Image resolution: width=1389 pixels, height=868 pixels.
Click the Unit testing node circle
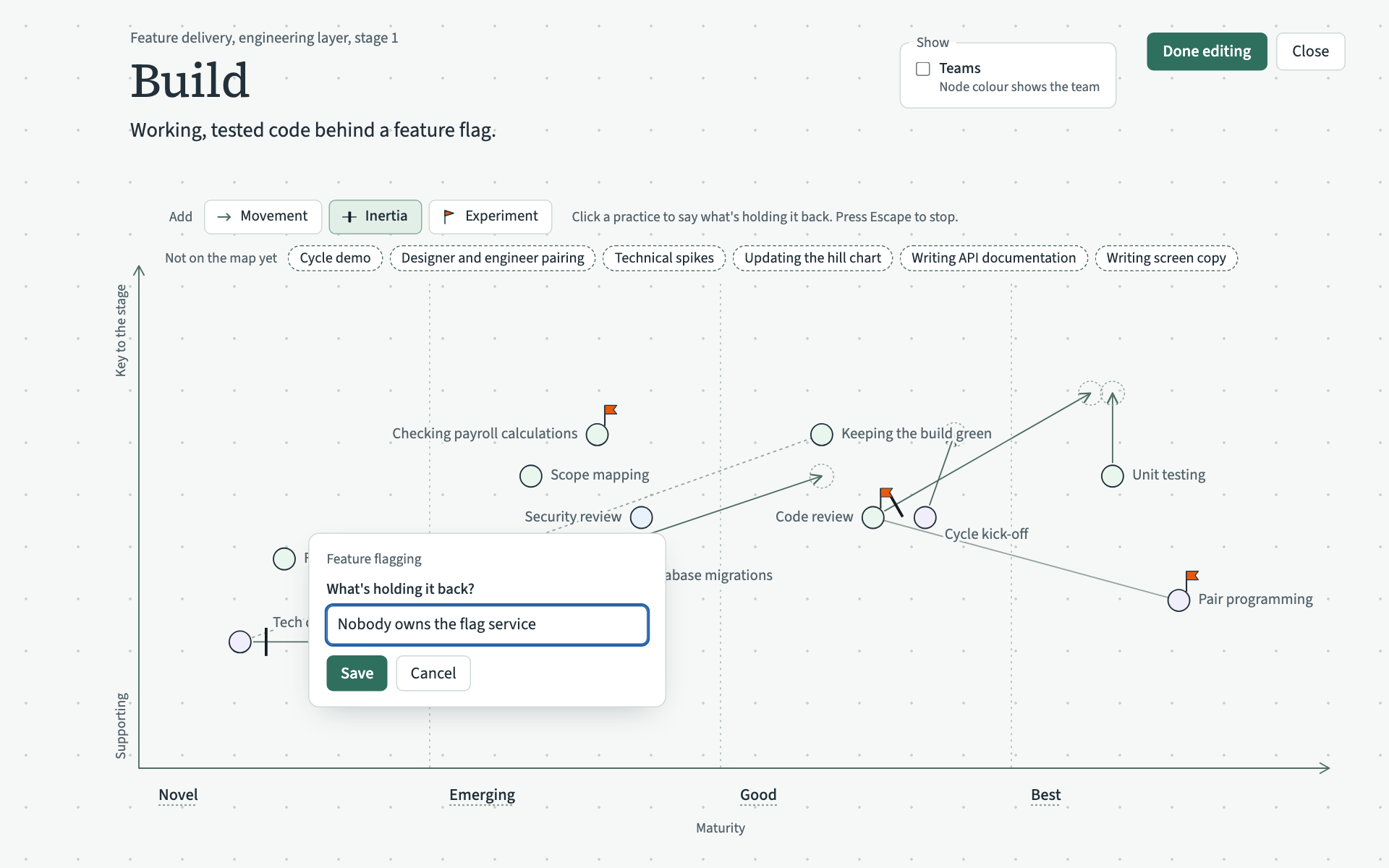tap(1113, 476)
